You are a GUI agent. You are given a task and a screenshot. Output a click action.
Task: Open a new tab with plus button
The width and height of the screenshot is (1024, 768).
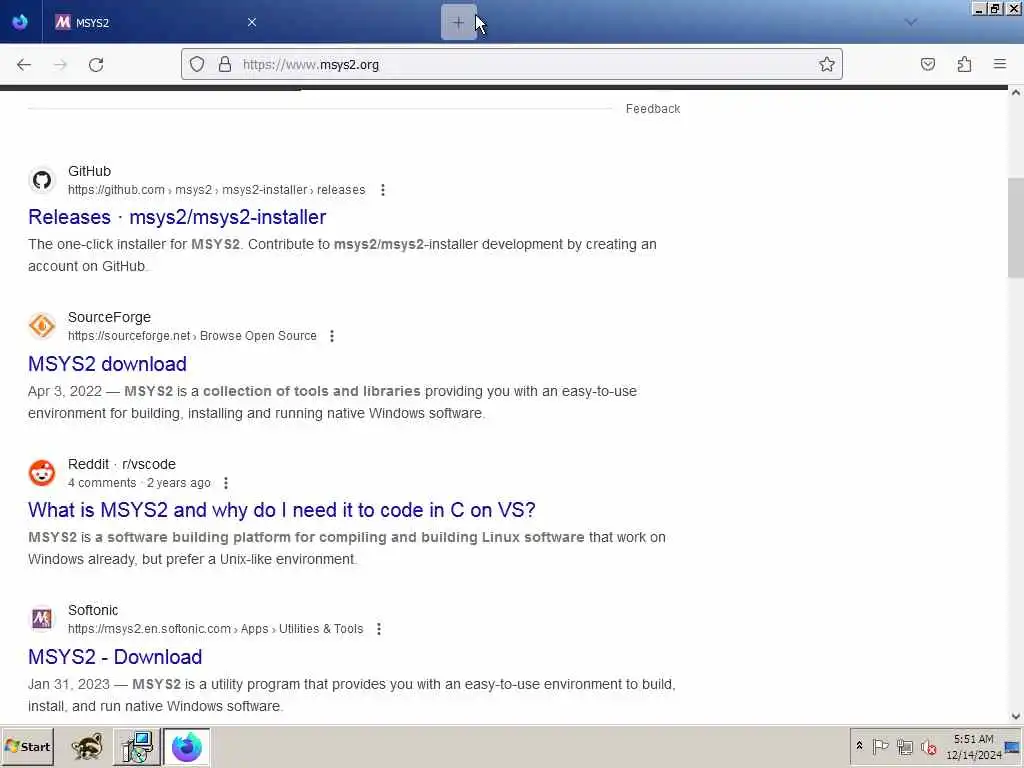click(458, 23)
